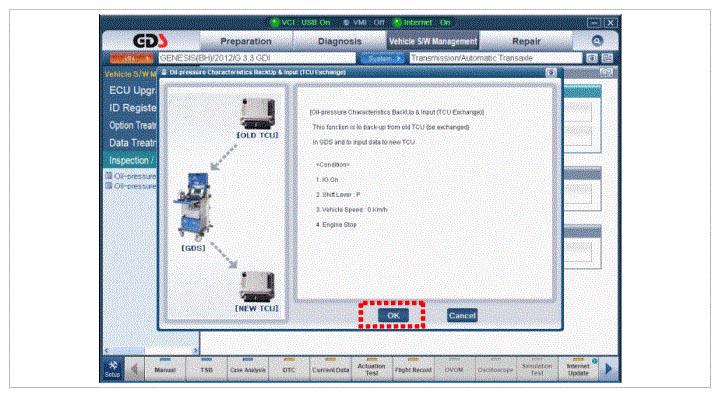The width and height of the screenshot is (720, 397).
Task: Click the "3. Vehicle Speed : 0 Km/h" text
Action: (352, 210)
